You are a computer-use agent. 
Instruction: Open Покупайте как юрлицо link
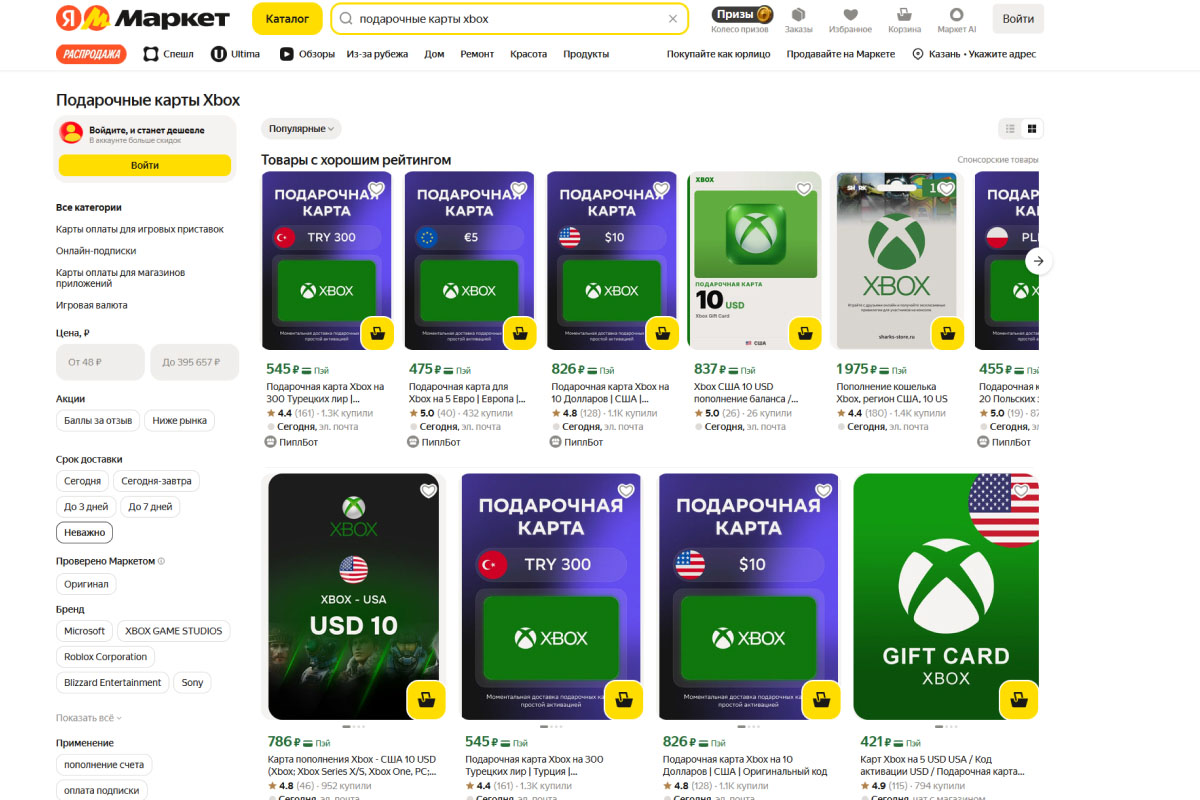click(x=720, y=54)
